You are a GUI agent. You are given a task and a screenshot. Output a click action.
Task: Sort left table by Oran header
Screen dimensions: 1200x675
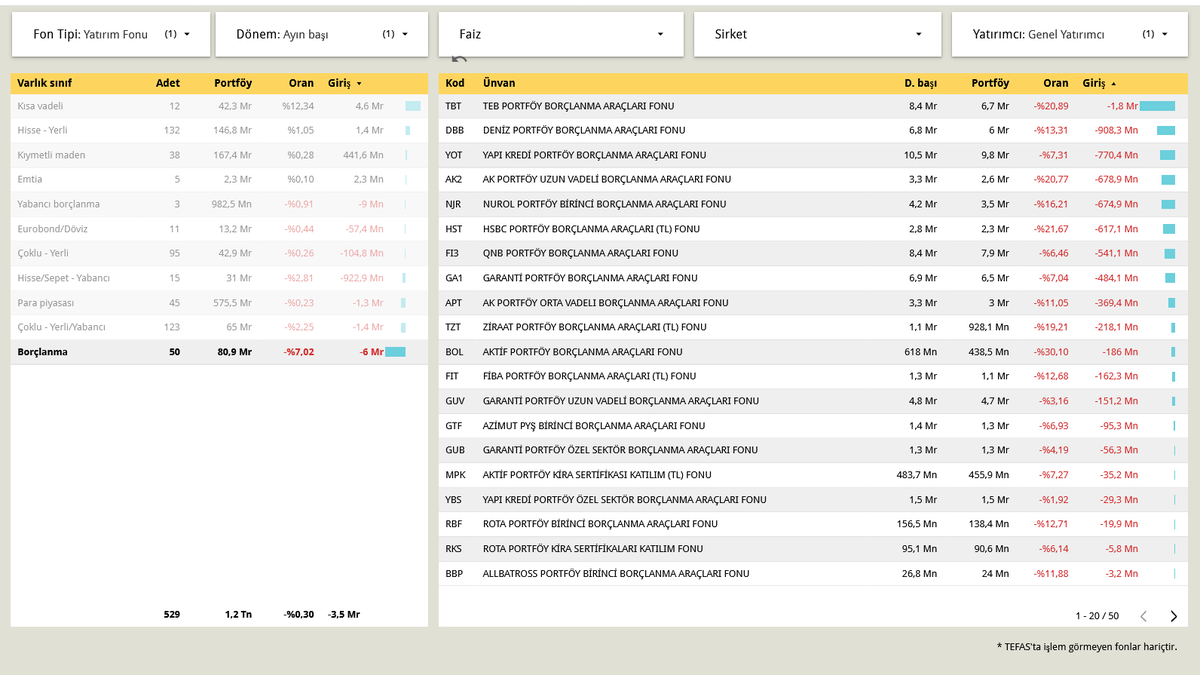(301, 83)
